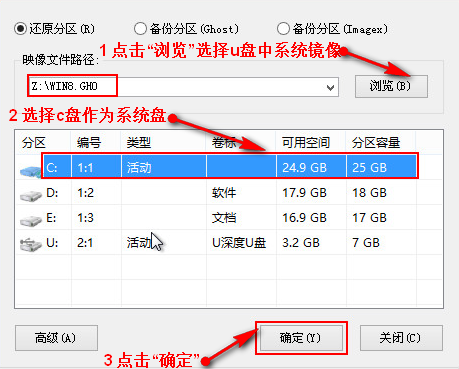
Task: Click 活动 type in the U: row
Action: click(139, 243)
